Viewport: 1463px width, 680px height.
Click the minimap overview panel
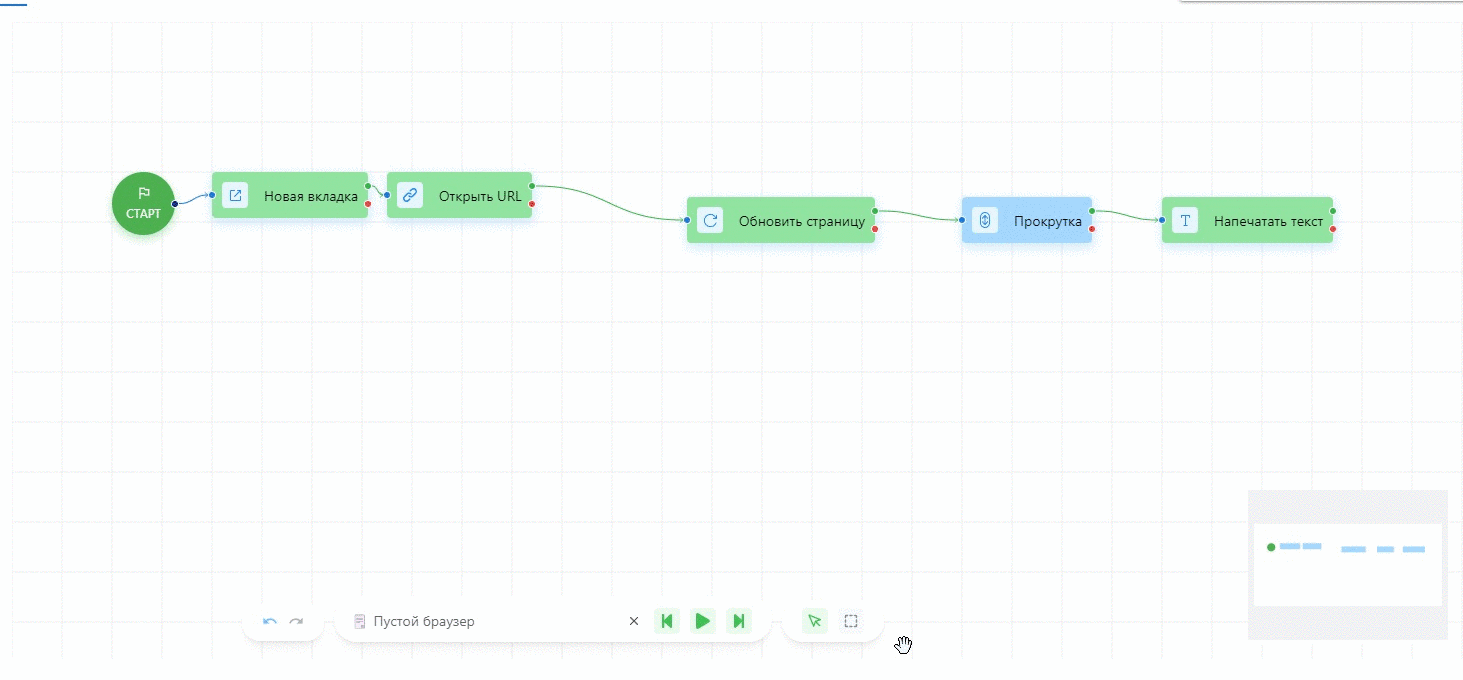(x=1347, y=564)
